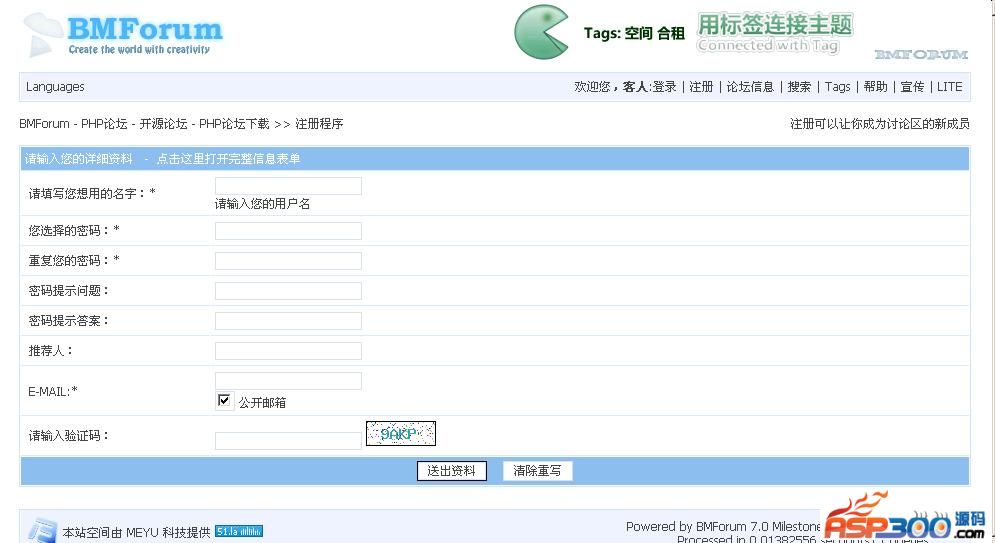The height and width of the screenshot is (543, 995).
Task: Click the 本站空间由 MEYU 科技提供 text
Action: [136, 532]
